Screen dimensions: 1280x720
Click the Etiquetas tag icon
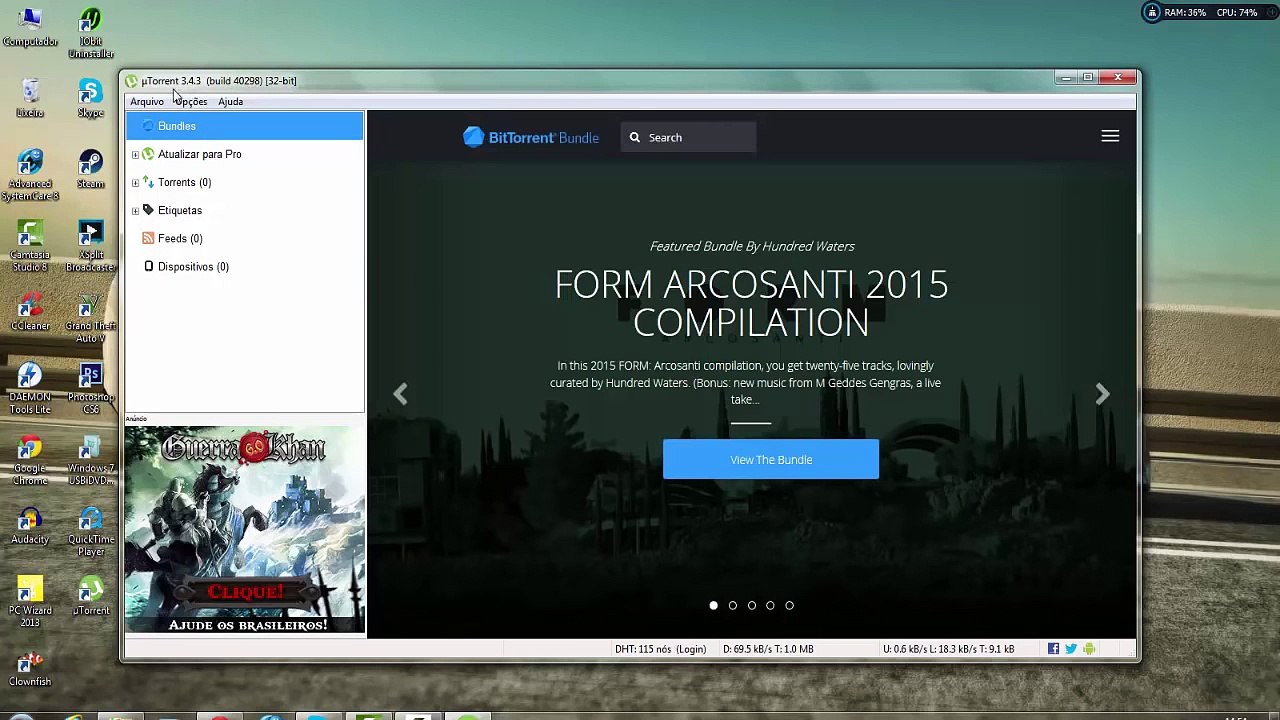(x=148, y=210)
